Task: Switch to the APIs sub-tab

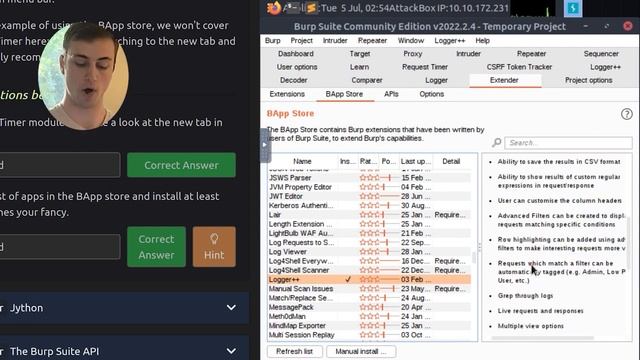Action: click(x=391, y=94)
